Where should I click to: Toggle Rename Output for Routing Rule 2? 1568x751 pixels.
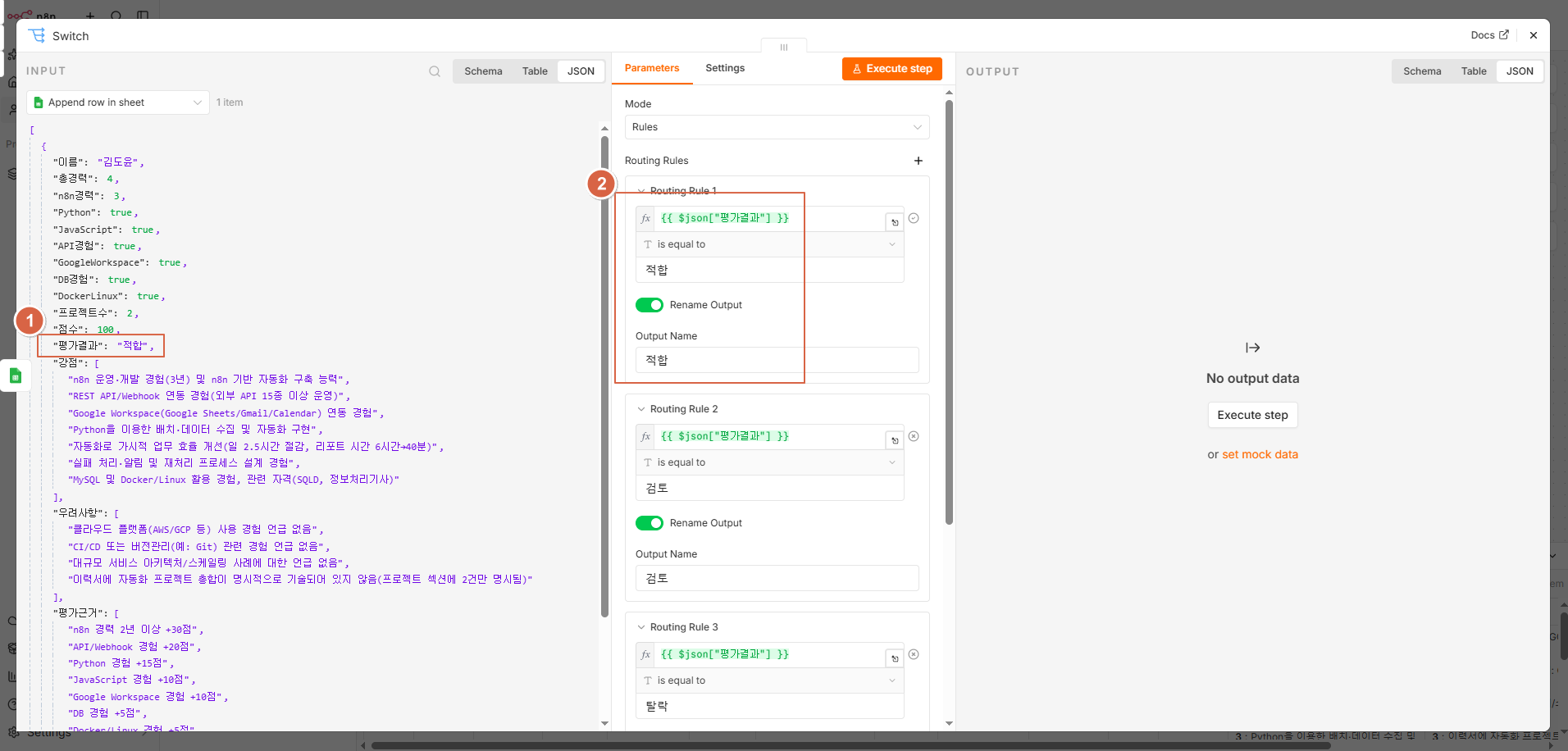pos(650,523)
